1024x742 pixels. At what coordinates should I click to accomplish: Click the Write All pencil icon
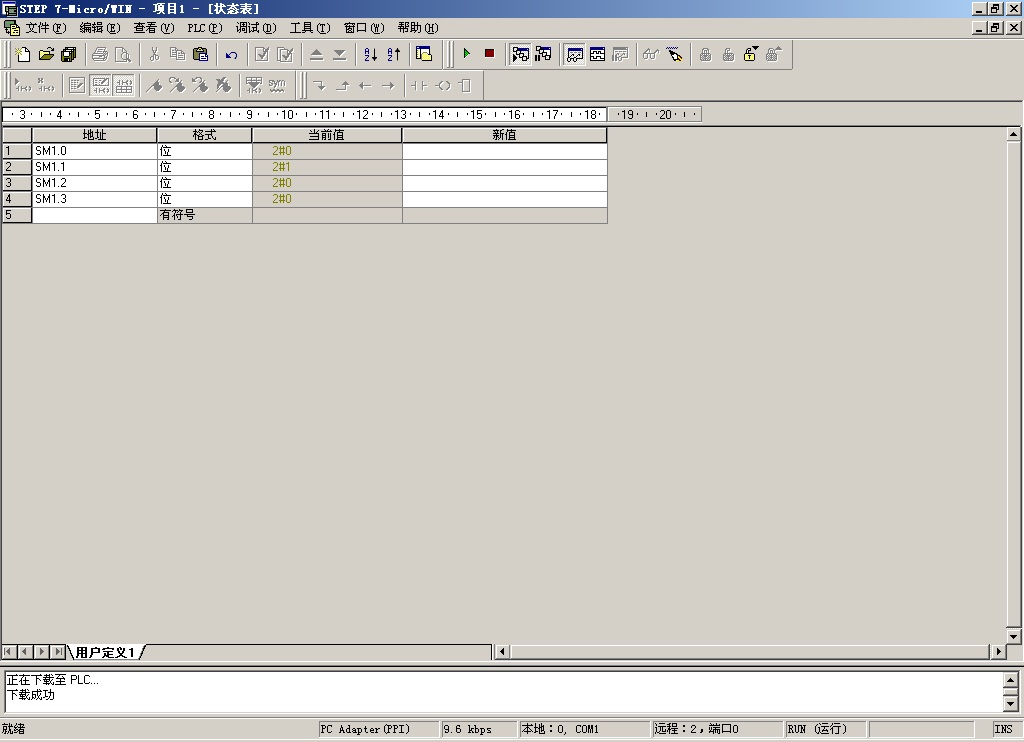675,54
